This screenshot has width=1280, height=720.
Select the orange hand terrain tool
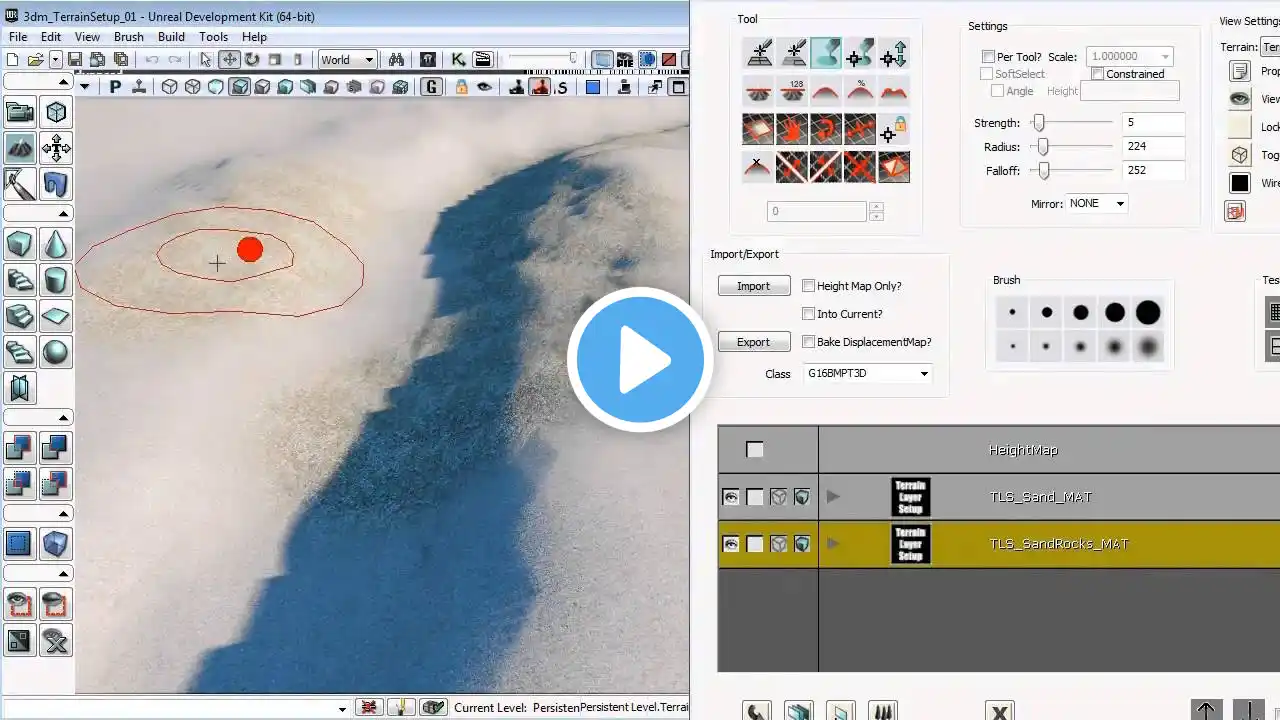coord(792,129)
